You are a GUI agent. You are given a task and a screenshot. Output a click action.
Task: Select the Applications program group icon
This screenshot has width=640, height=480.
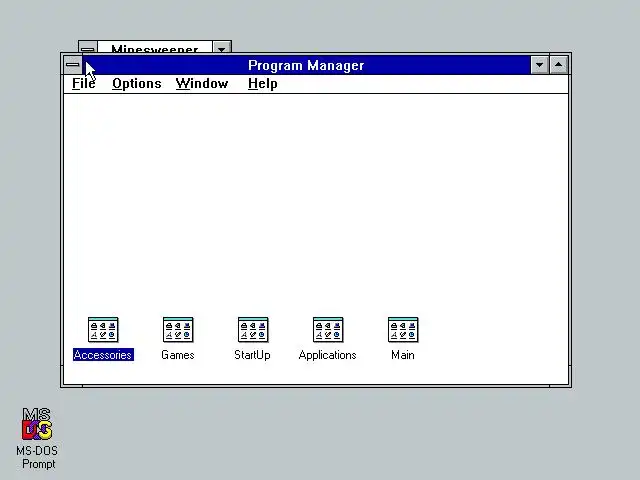point(328,330)
